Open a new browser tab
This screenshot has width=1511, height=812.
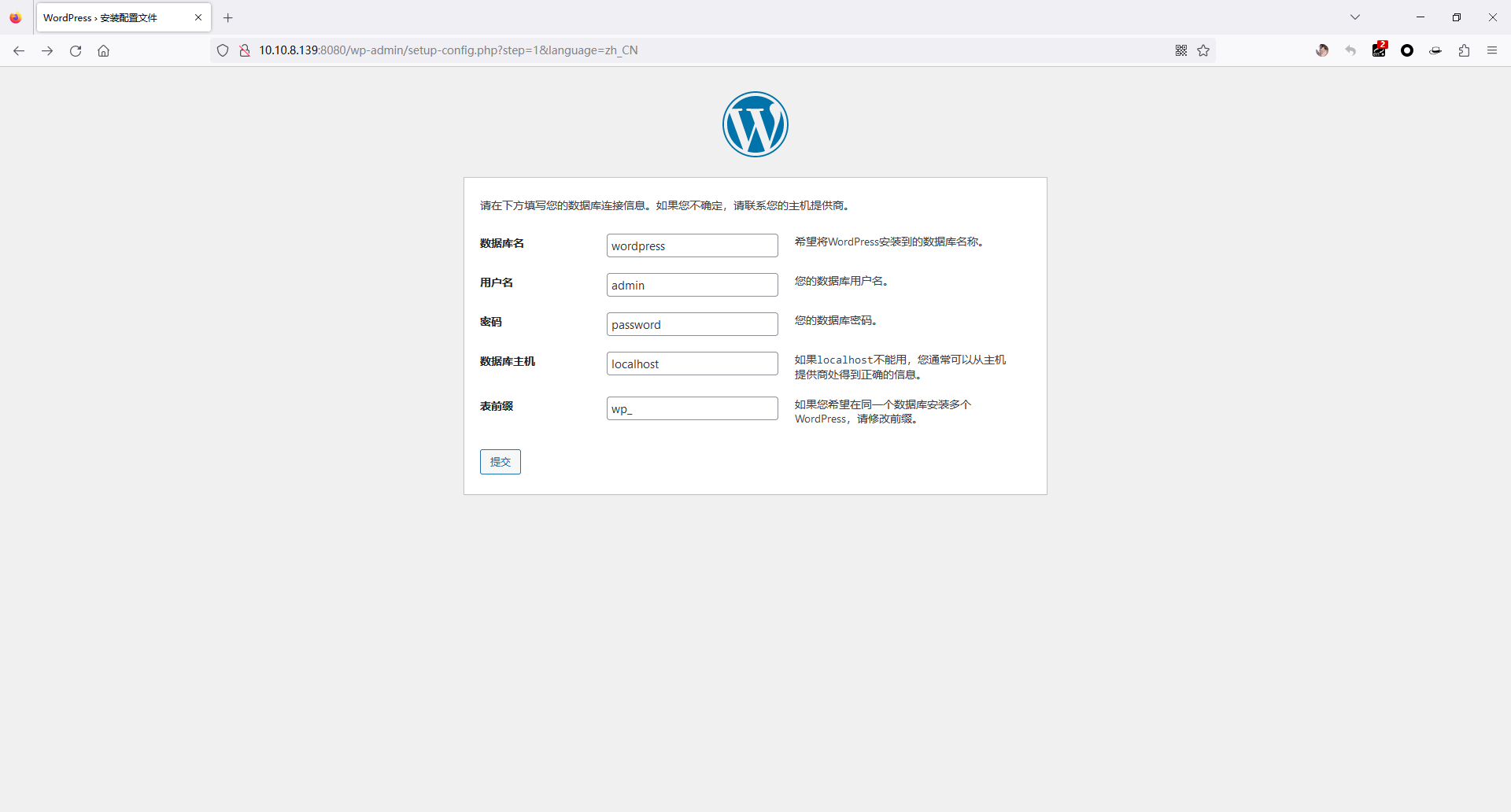click(x=228, y=17)
